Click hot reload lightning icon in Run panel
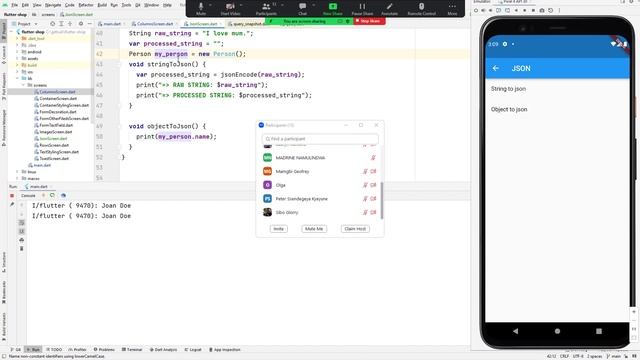This screenshot has height=360, width=640. pos(43,196)
